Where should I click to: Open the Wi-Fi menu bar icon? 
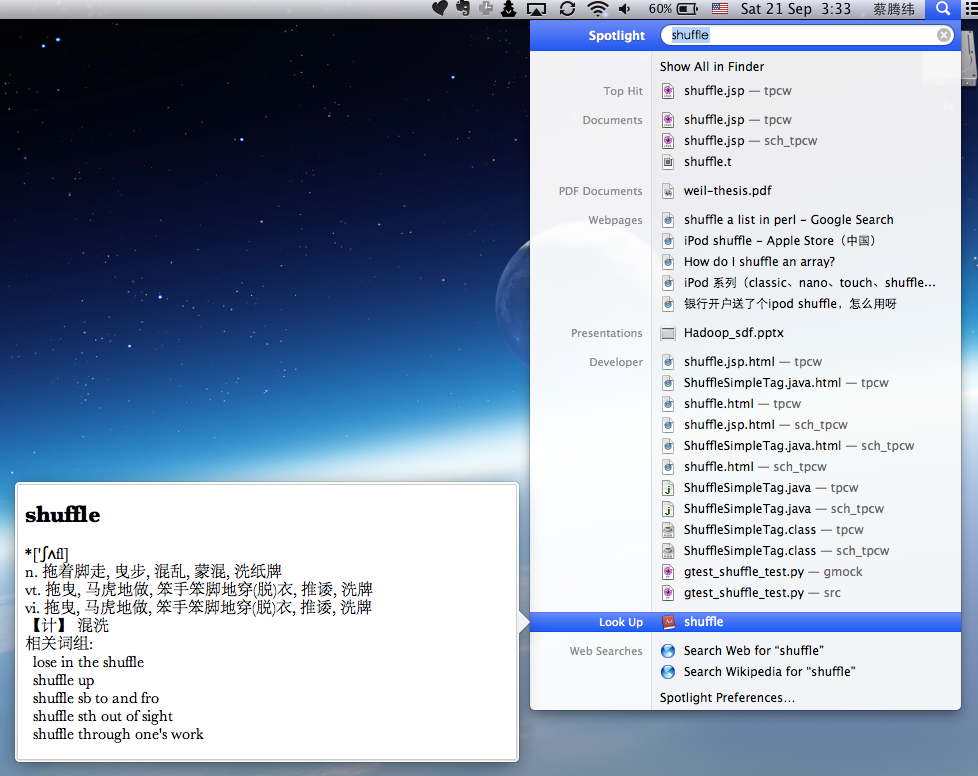click(596, 9)
